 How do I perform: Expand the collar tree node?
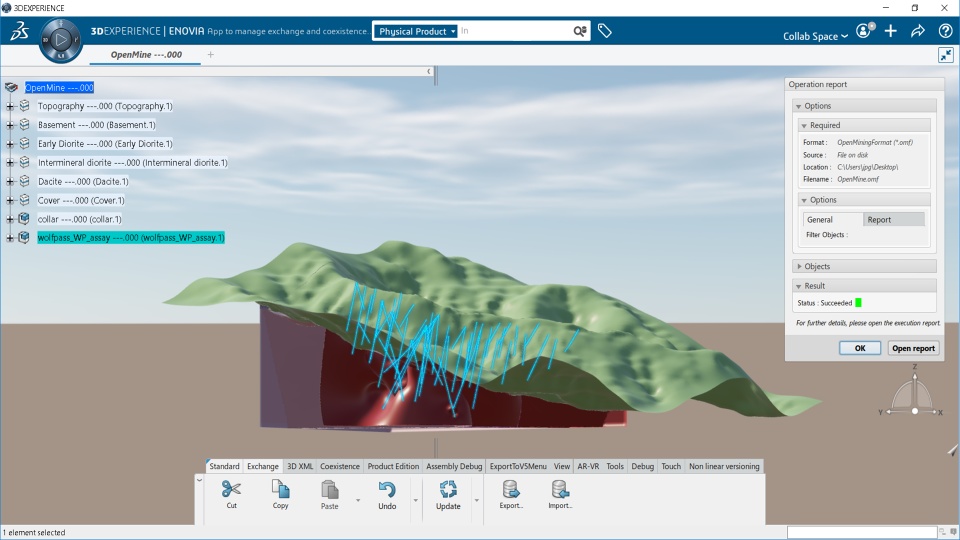coord(10,219)
